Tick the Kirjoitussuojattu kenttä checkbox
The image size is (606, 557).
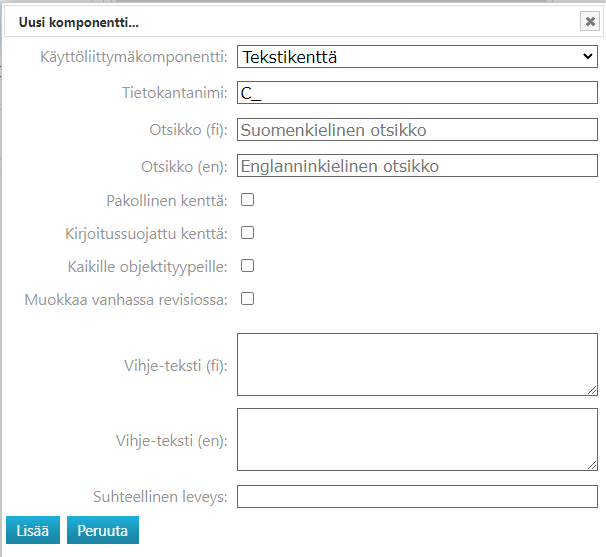[248, 233]
